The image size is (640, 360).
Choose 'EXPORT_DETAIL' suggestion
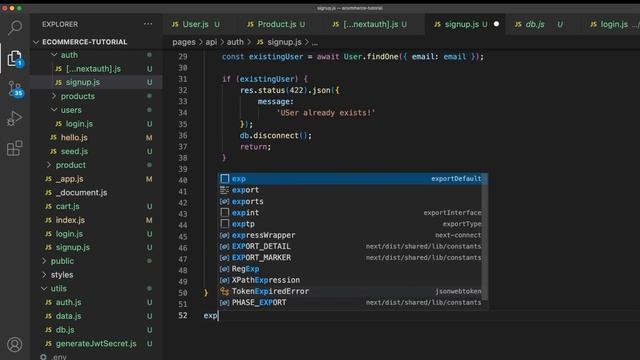(350, 247)
